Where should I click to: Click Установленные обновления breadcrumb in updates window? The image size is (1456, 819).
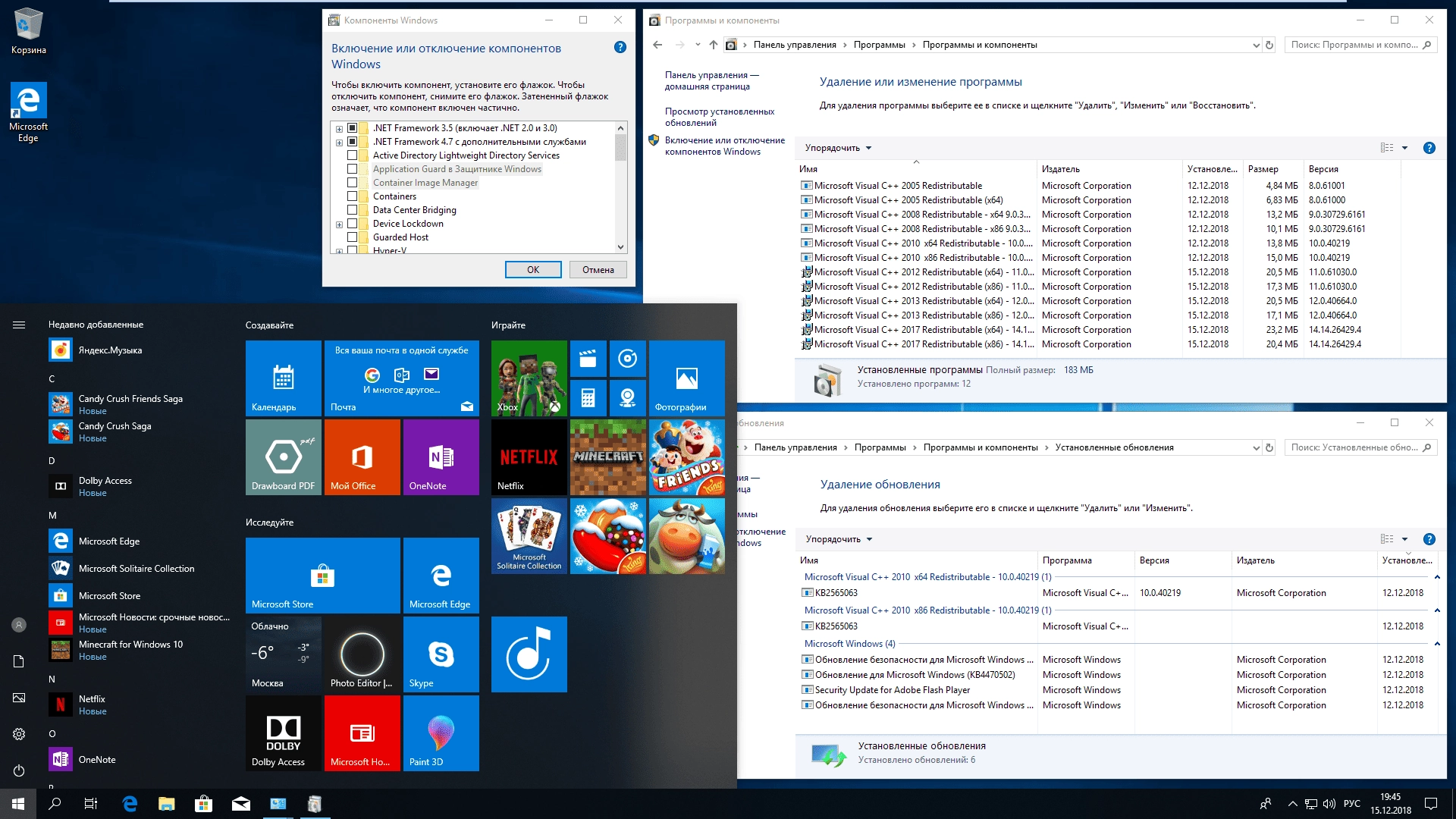(1114, 447)
